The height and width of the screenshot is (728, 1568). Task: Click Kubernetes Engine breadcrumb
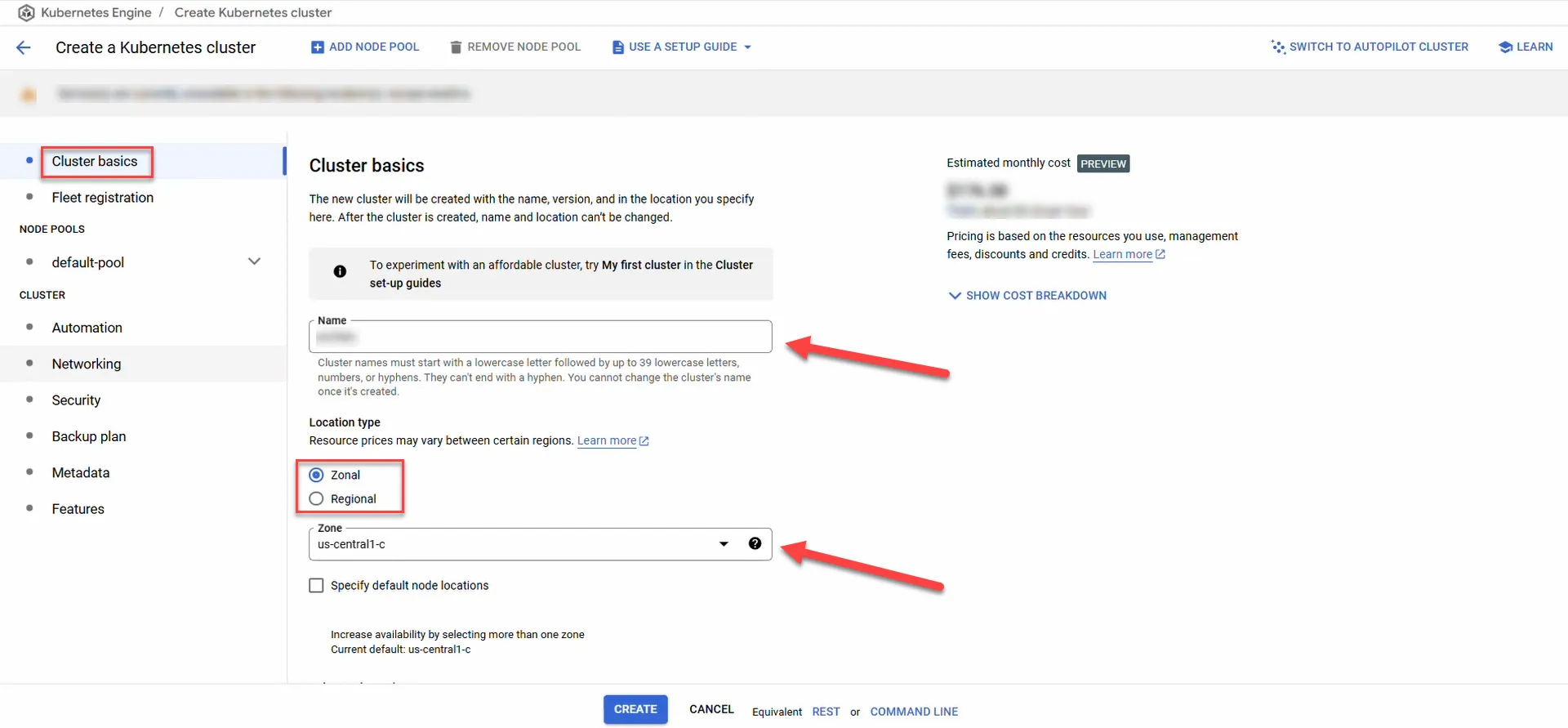pos(96,13)
